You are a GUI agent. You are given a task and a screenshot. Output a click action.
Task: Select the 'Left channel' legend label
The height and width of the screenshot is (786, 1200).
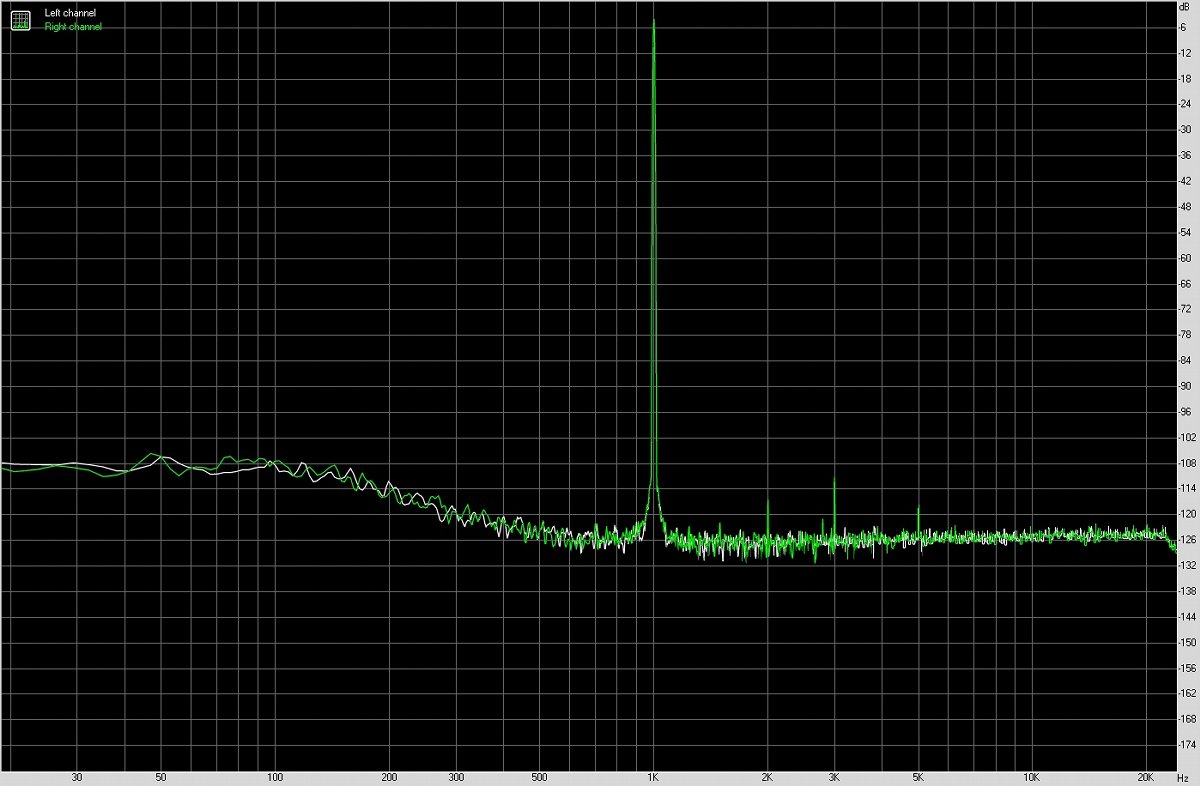[x=70, y=13]
